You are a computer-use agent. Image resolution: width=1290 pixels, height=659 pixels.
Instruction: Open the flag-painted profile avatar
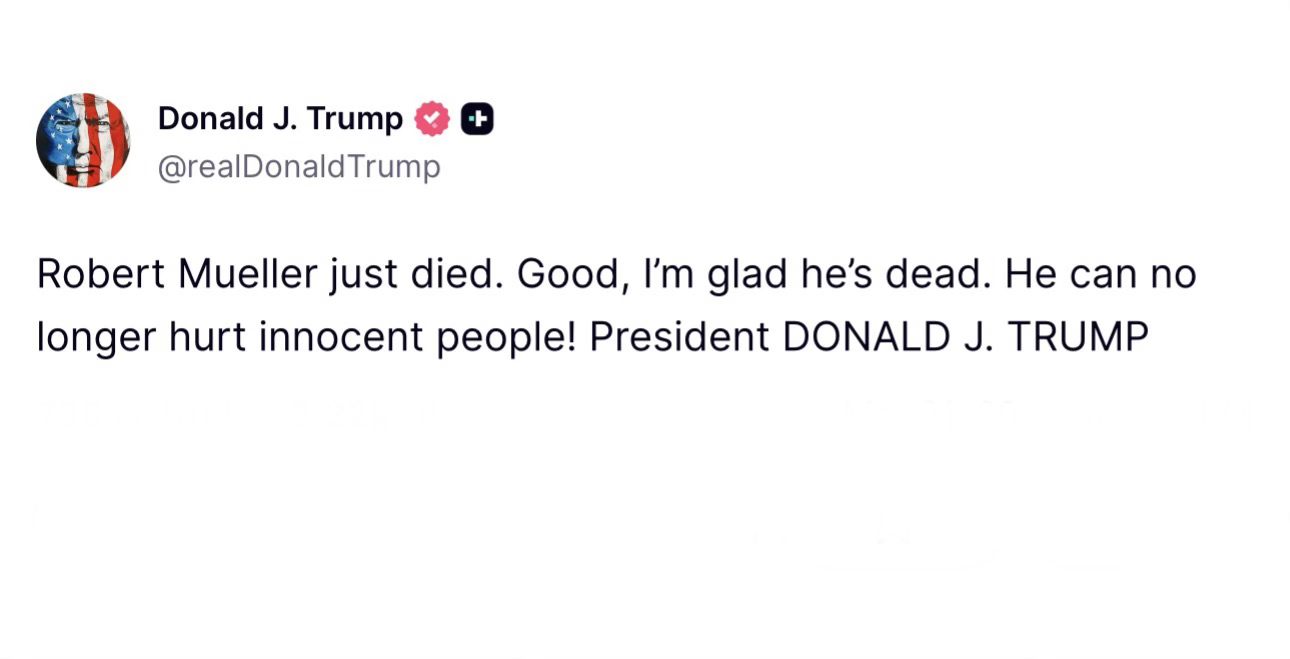tap(83, 140)
